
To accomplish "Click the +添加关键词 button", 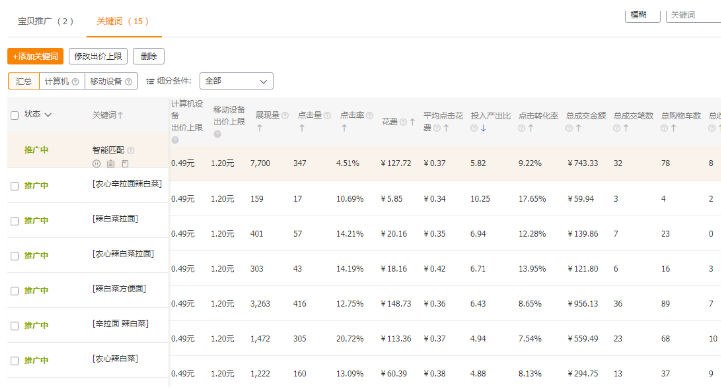I will [35, 56].
